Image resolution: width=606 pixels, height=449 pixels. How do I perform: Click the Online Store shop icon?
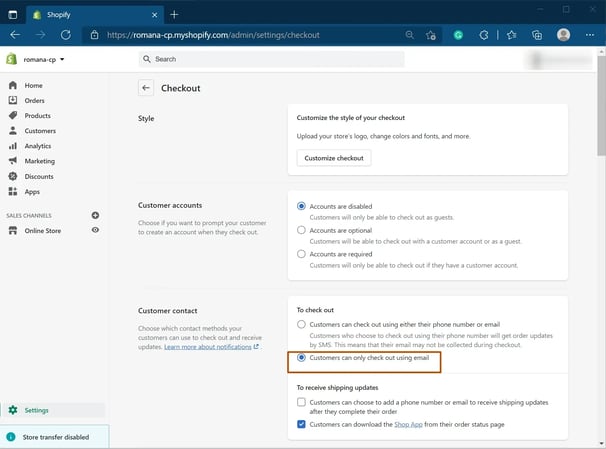coord(13,231)
